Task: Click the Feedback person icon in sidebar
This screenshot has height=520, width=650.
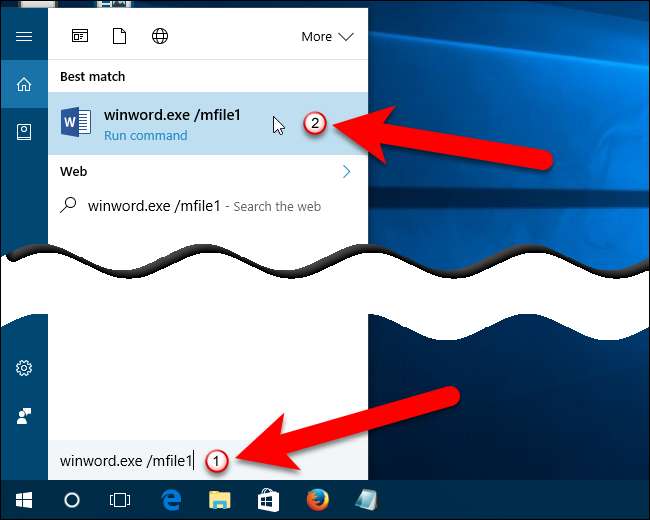Action: tap(24, 416)
